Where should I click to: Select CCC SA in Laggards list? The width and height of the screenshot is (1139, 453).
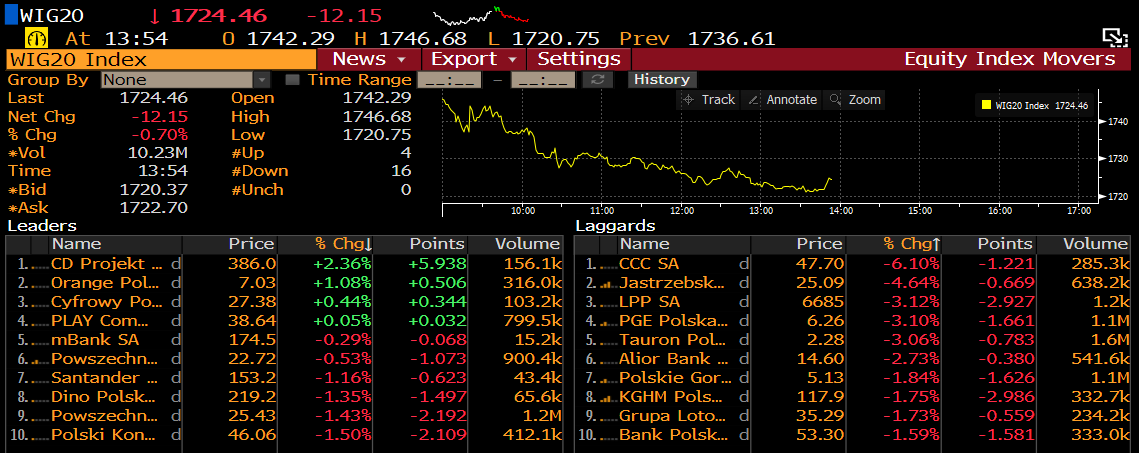click(x=649, y=264)
